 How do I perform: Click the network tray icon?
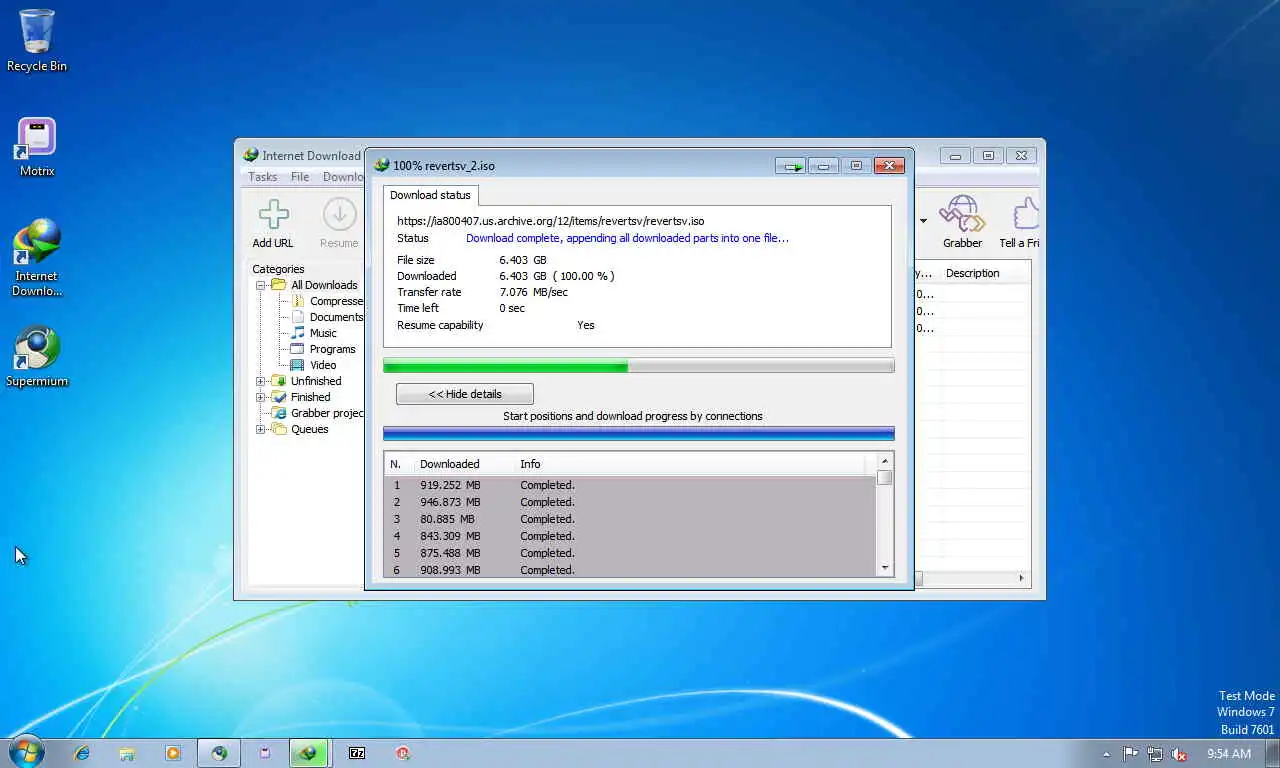[x=1155, y=754]
